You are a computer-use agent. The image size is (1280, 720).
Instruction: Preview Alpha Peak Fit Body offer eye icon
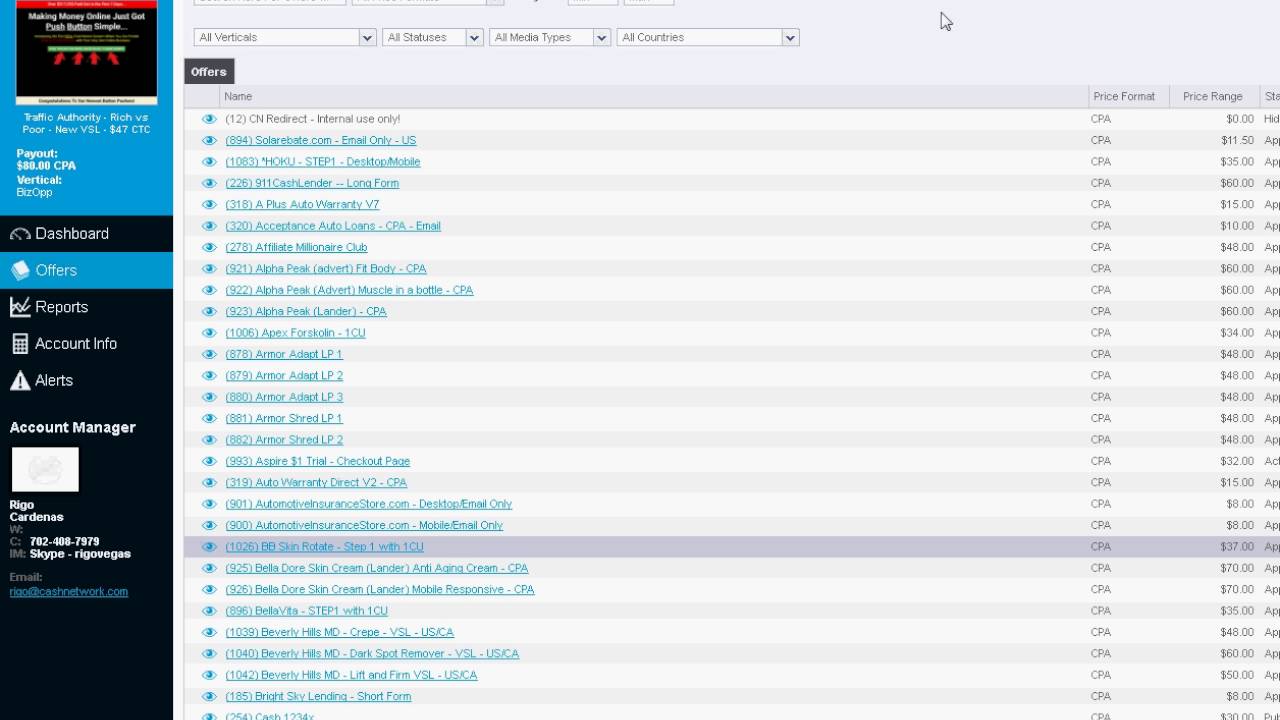click(209, 269)
